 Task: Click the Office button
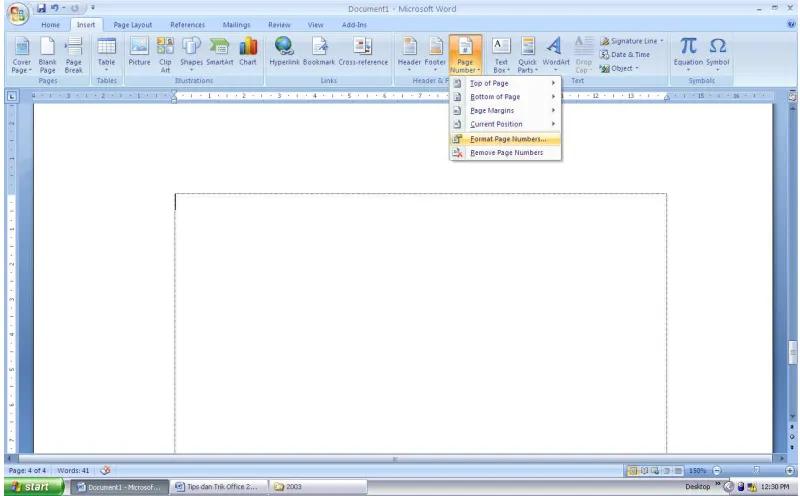tap(17, 14)
